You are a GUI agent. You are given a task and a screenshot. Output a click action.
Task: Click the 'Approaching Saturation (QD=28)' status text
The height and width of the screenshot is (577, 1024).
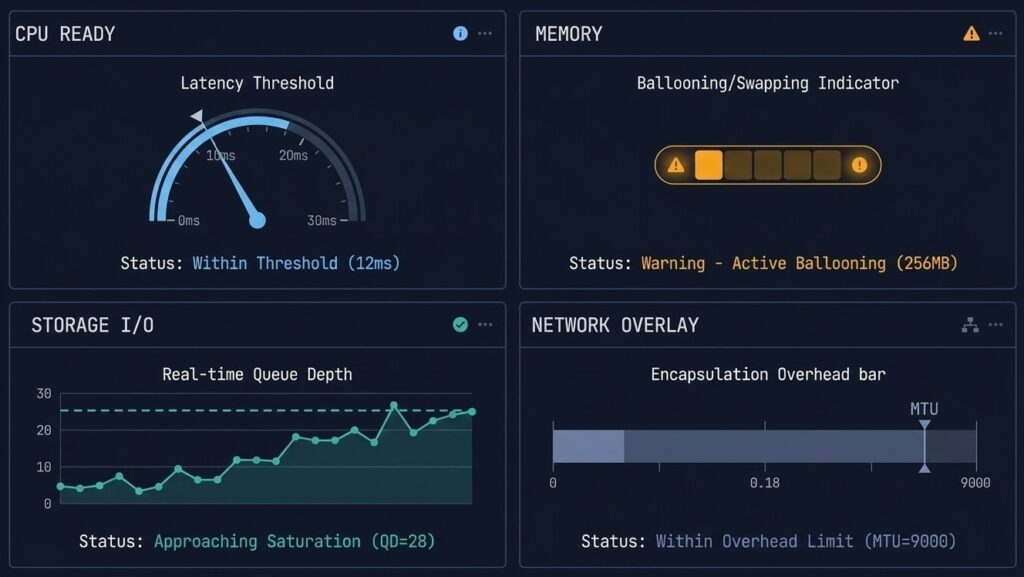click(295, 541)
